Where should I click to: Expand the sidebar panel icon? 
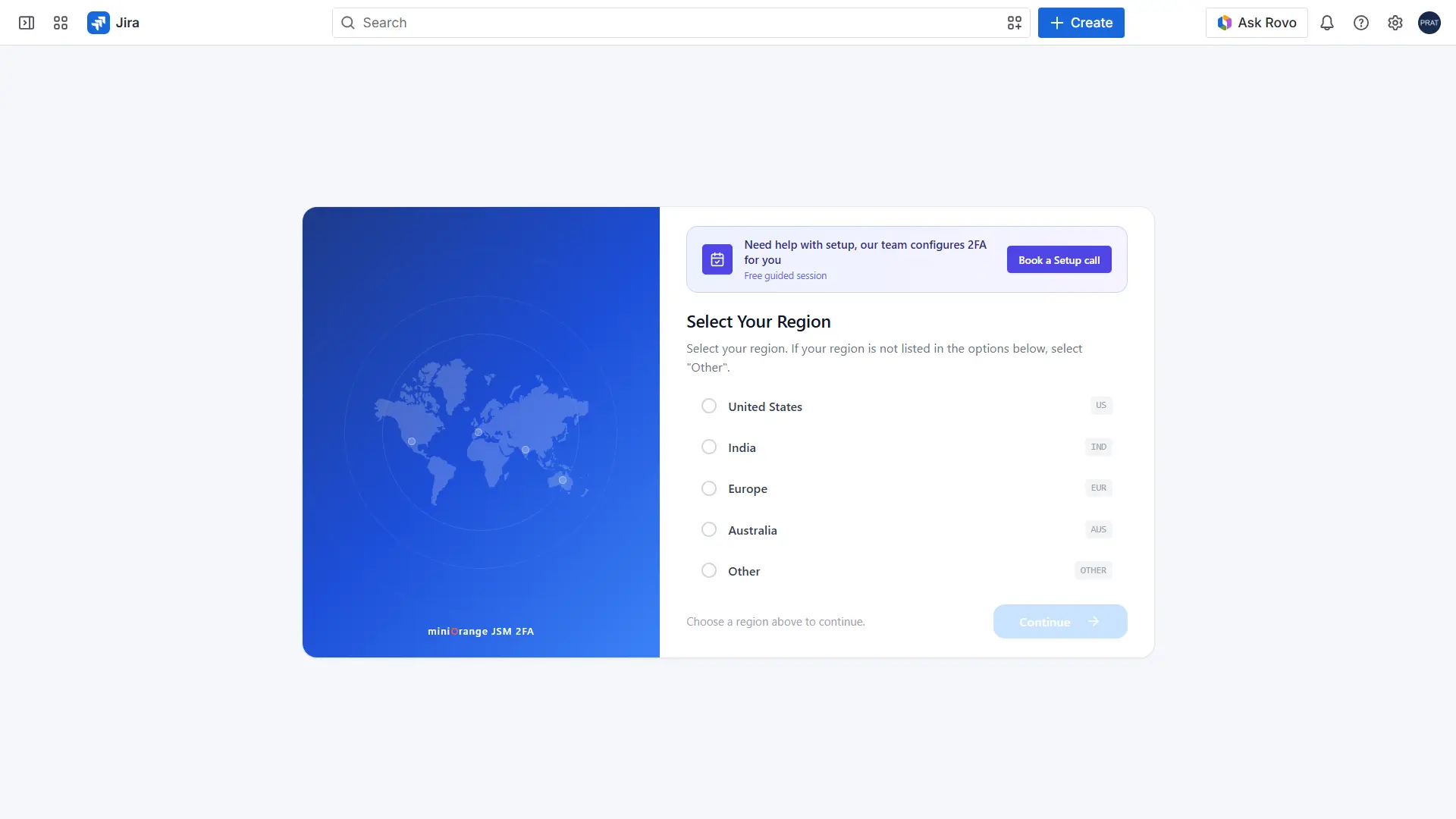(27, 23)
